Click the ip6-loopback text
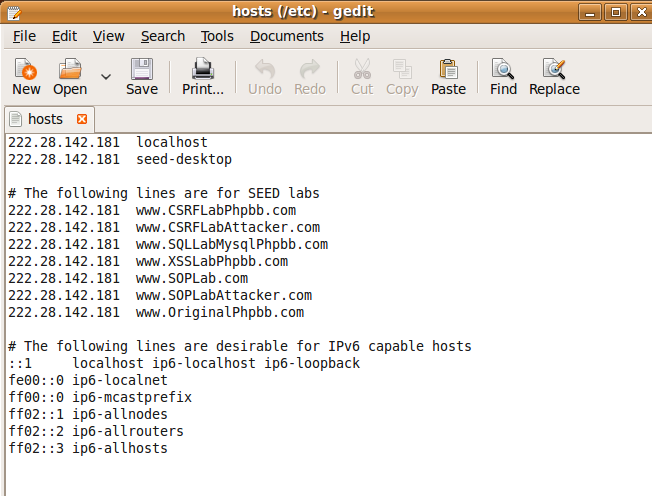 tap(312, 363)
